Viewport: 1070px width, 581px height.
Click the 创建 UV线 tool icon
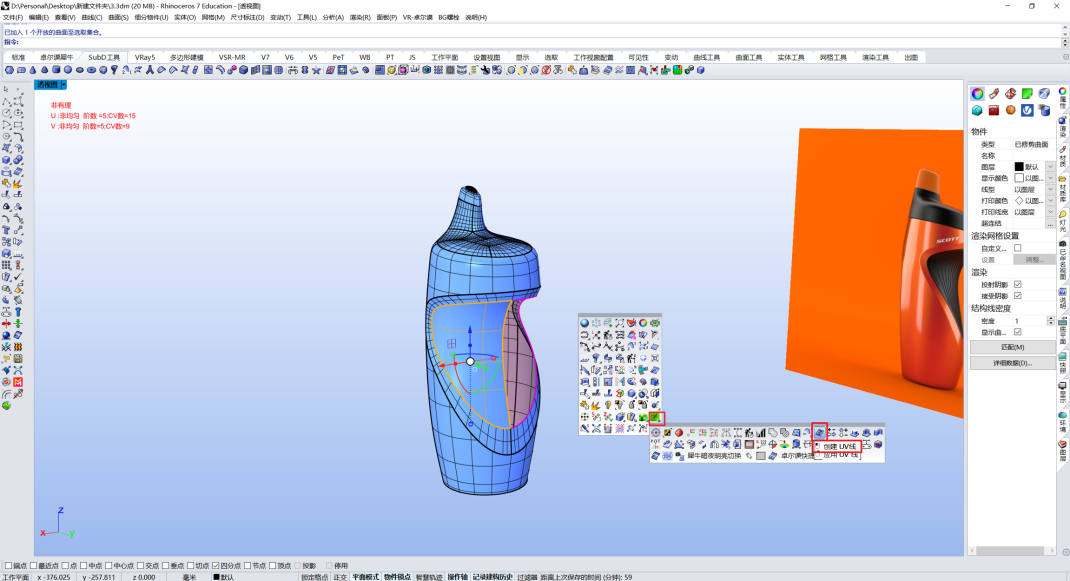(x=820, y=432)
